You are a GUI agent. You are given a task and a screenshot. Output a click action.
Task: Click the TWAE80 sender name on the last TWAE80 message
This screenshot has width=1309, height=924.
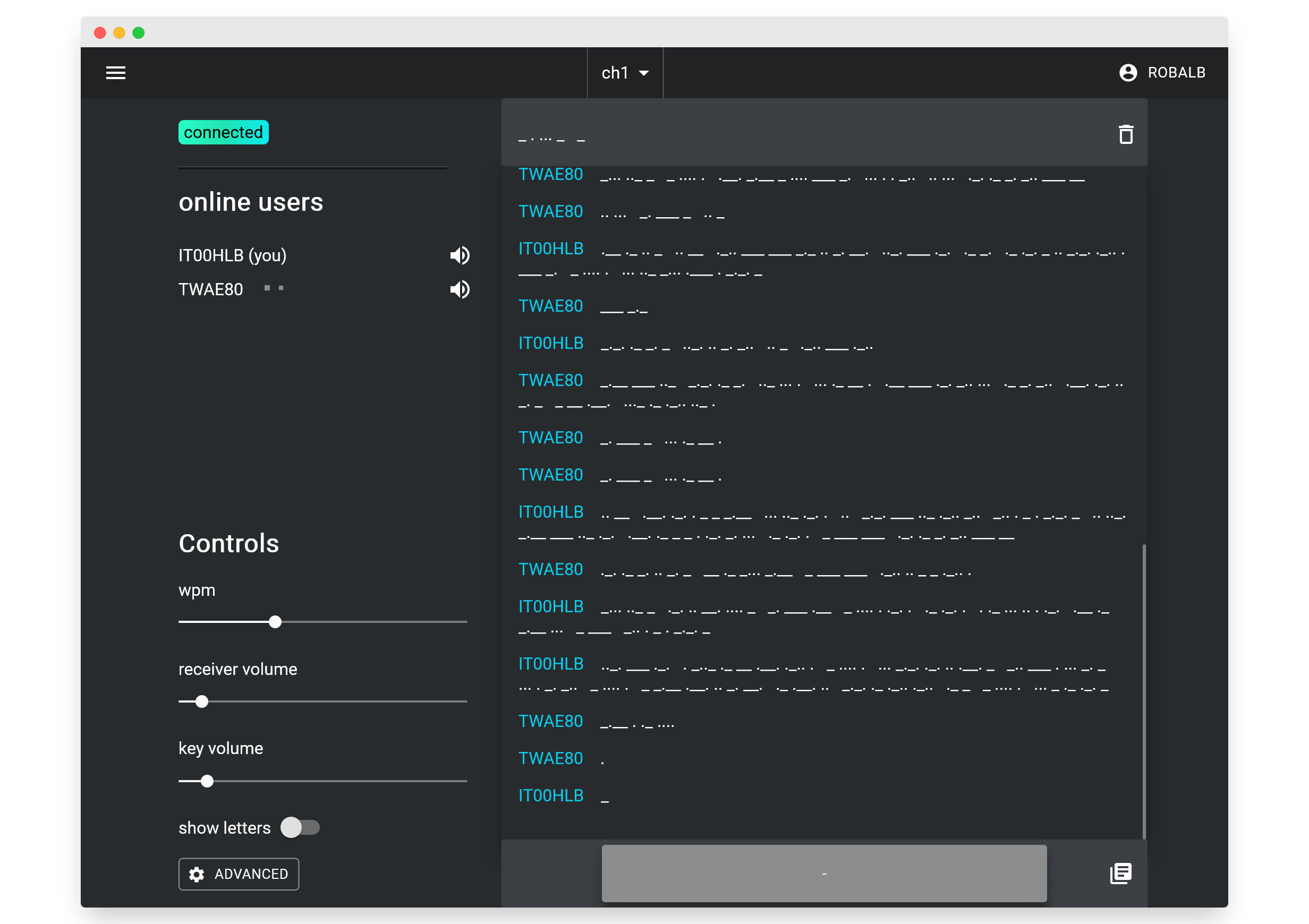point(550,758)
